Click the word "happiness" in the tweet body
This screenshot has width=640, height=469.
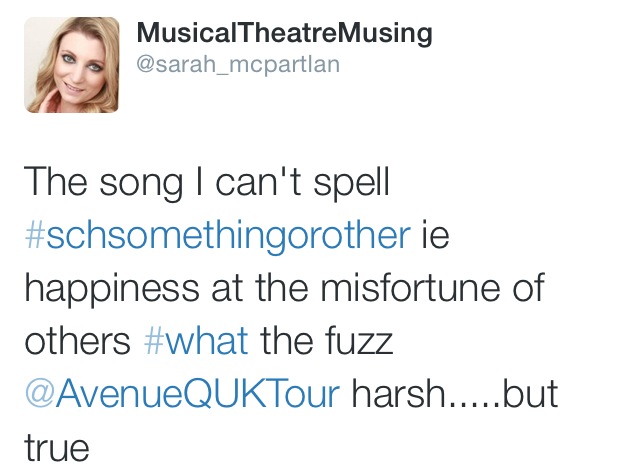pos(112,289)
